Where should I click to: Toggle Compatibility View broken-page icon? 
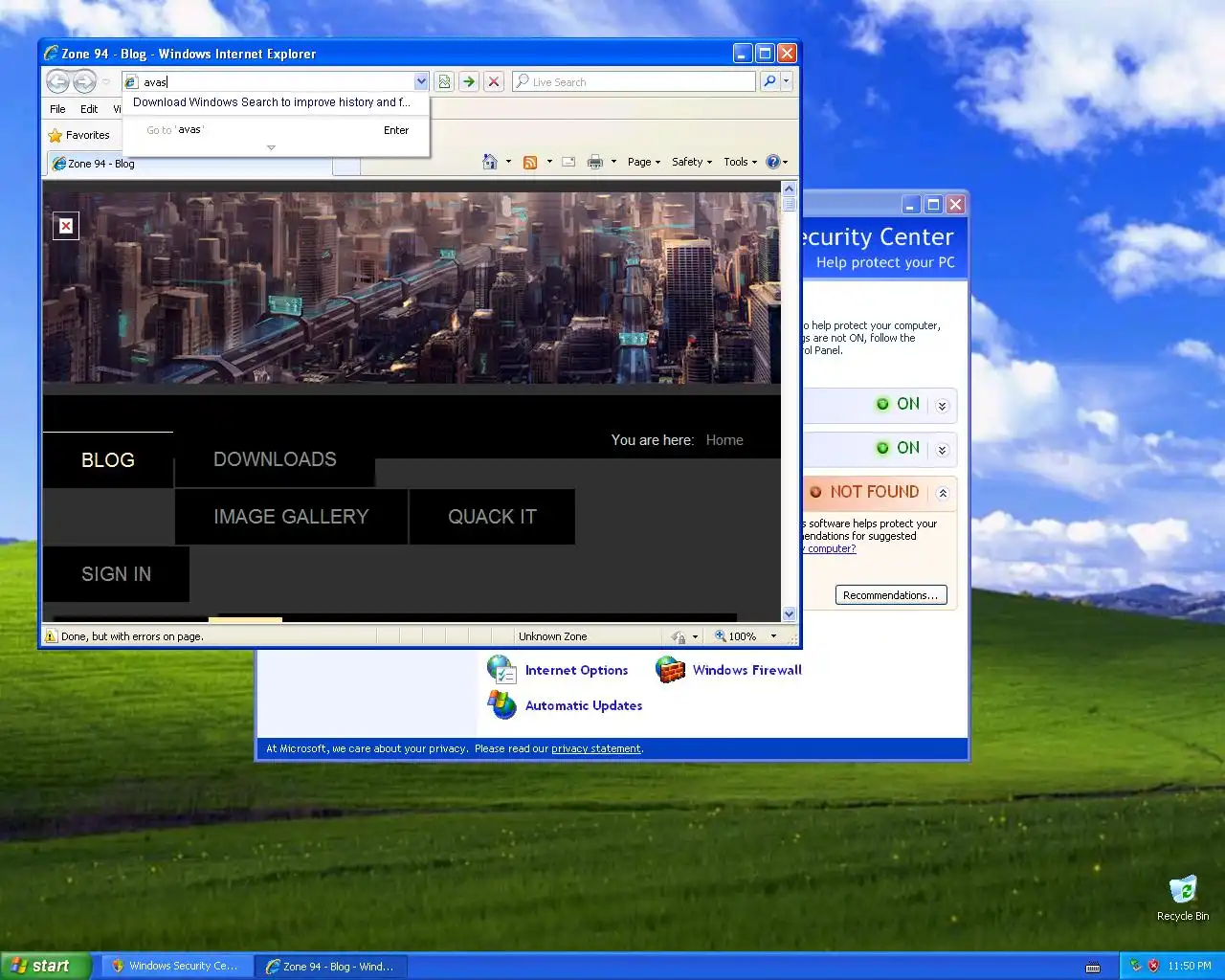tap(444, 81)
